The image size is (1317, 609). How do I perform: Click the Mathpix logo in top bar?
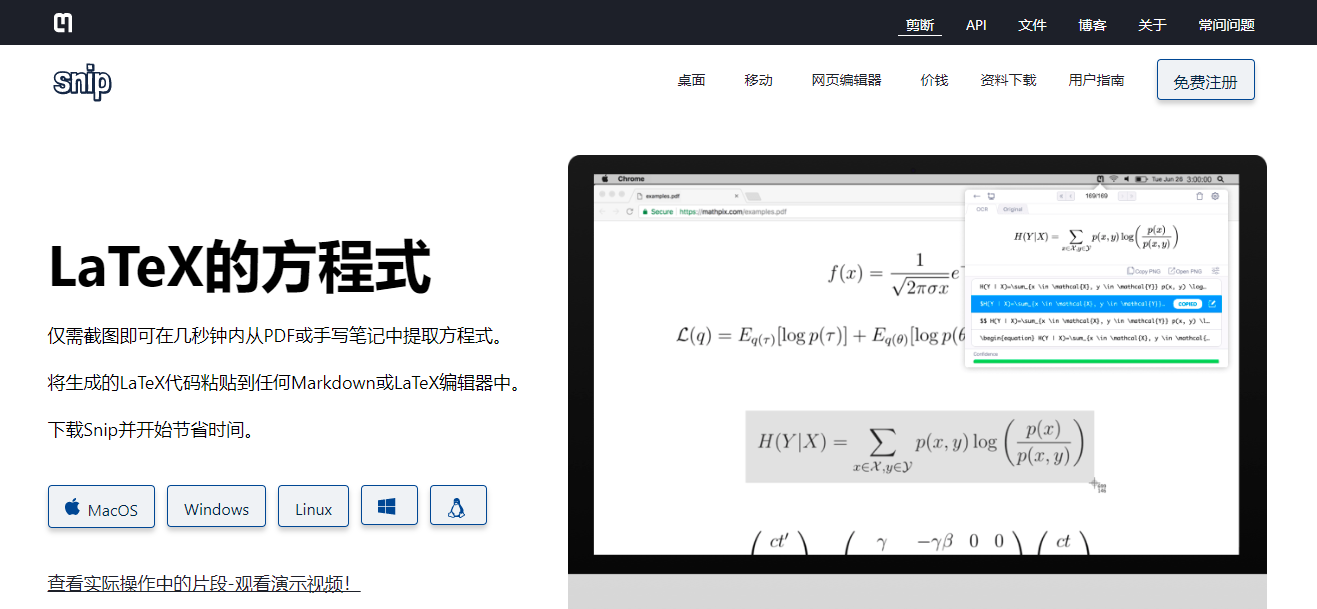tap(63, 23)
